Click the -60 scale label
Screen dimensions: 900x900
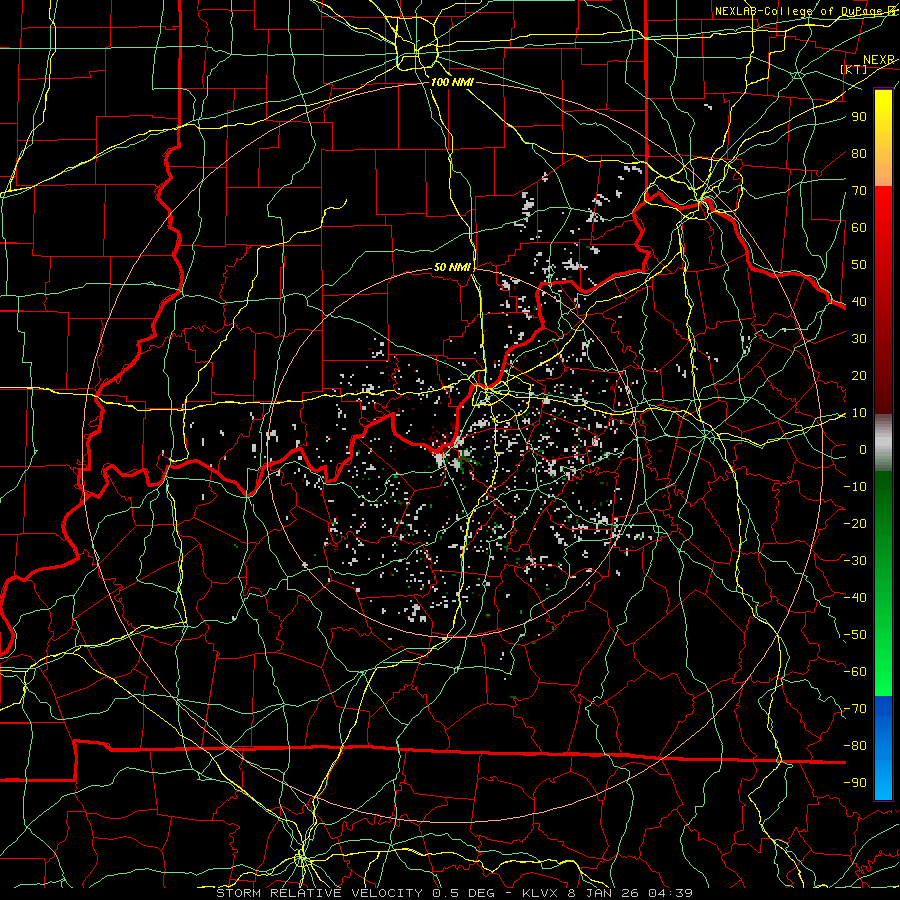pos(855,672)
